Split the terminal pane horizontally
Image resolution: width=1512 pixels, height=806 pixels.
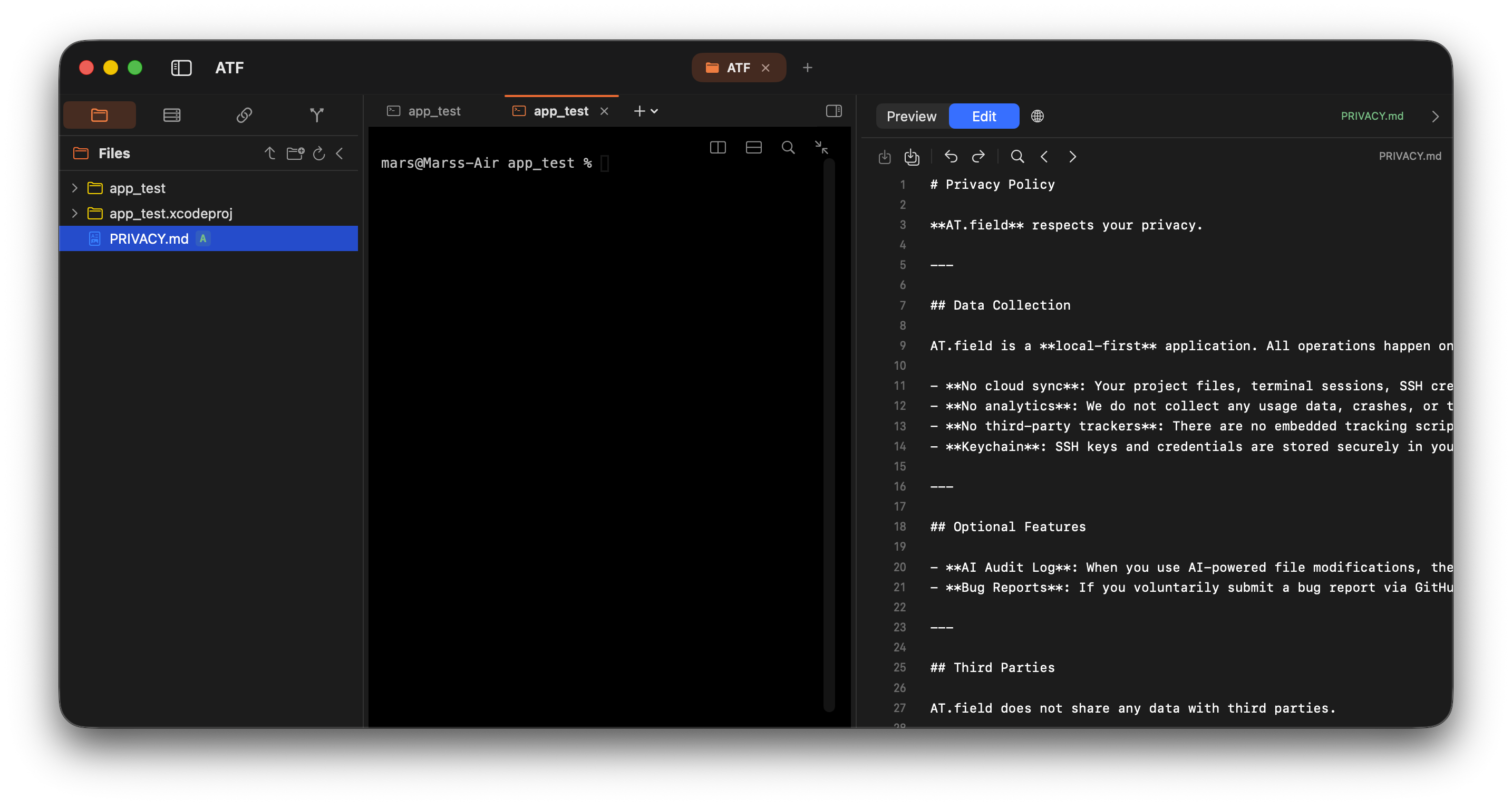pyautogui.click(x=754, y=148)
